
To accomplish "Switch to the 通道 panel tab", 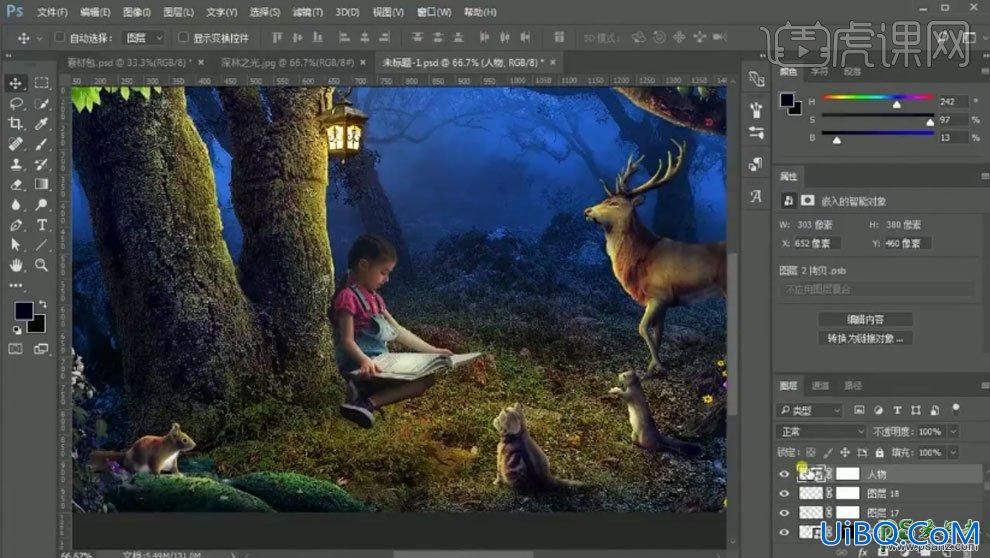I will tap(820, 386).
